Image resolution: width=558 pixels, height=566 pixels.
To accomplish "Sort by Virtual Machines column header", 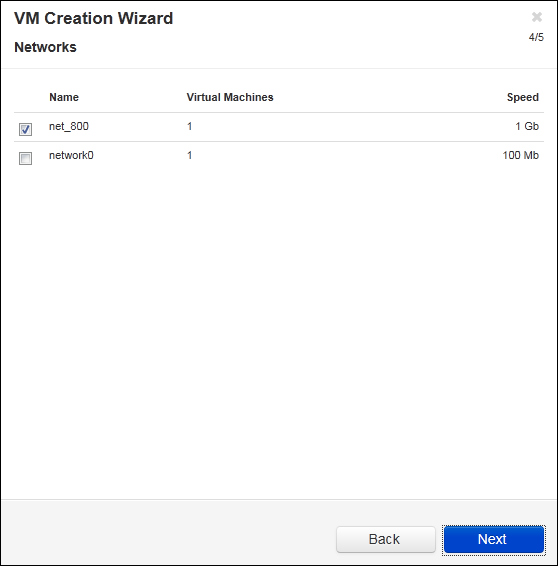I will (x=230, y=97).
